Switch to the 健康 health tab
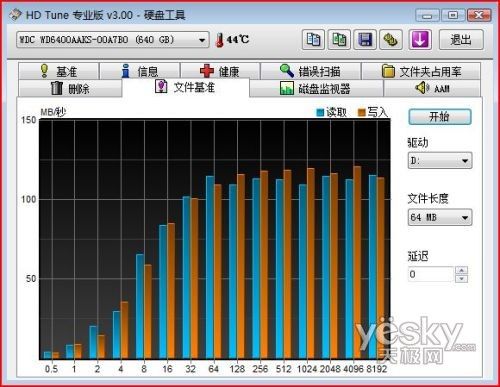 [x=220, y=71]
